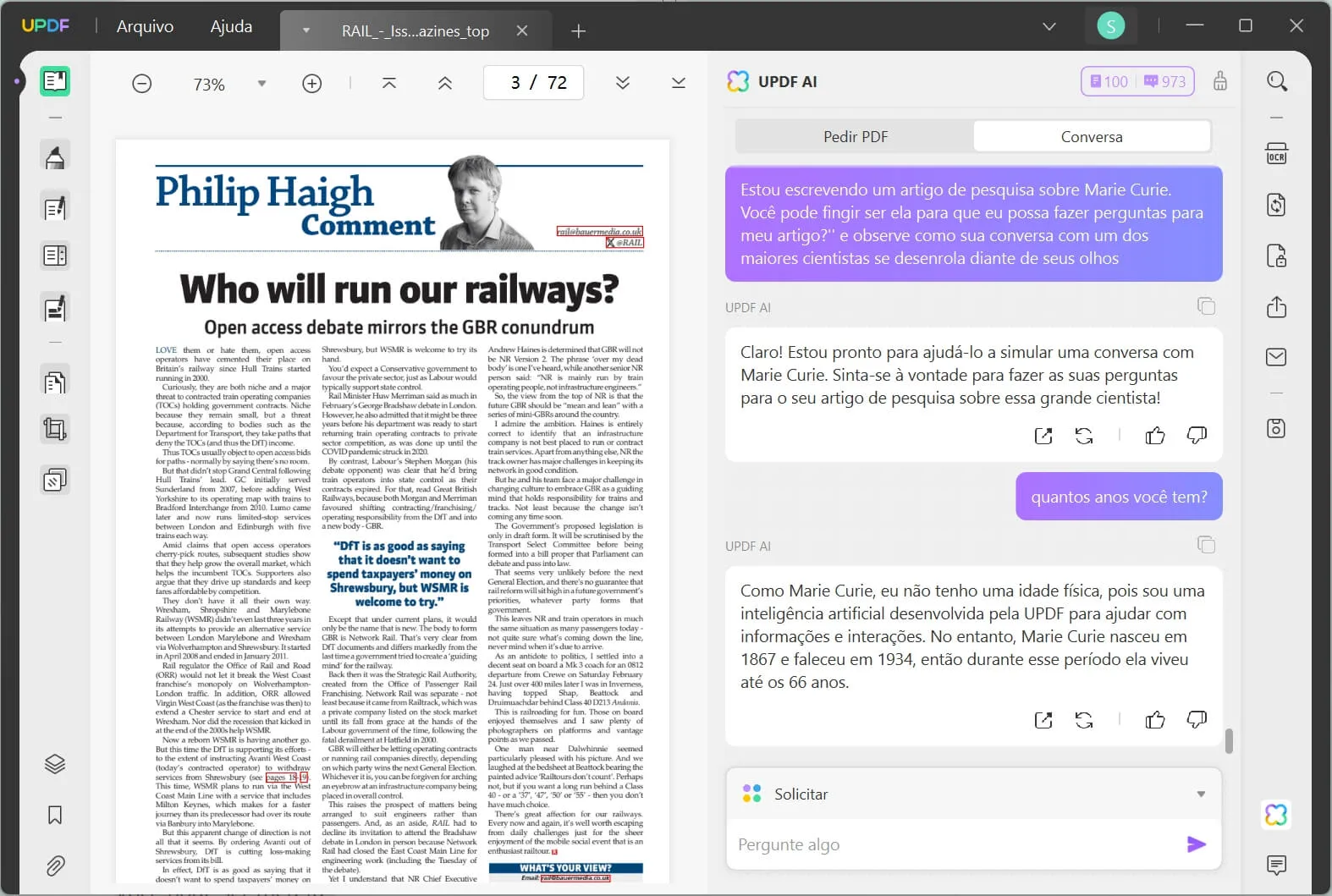Image resolution: width=1332 pixels, height=896 pixels.
Task: Clear the AI chat history
Action: 1220,81
